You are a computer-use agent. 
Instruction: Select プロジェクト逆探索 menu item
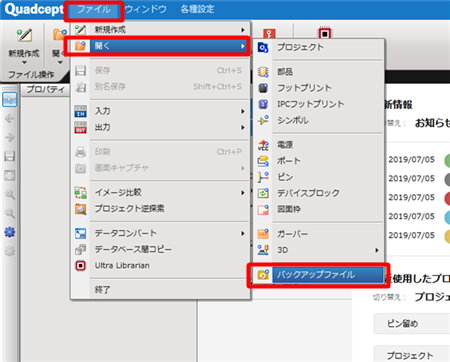click(x=160, y=209)
